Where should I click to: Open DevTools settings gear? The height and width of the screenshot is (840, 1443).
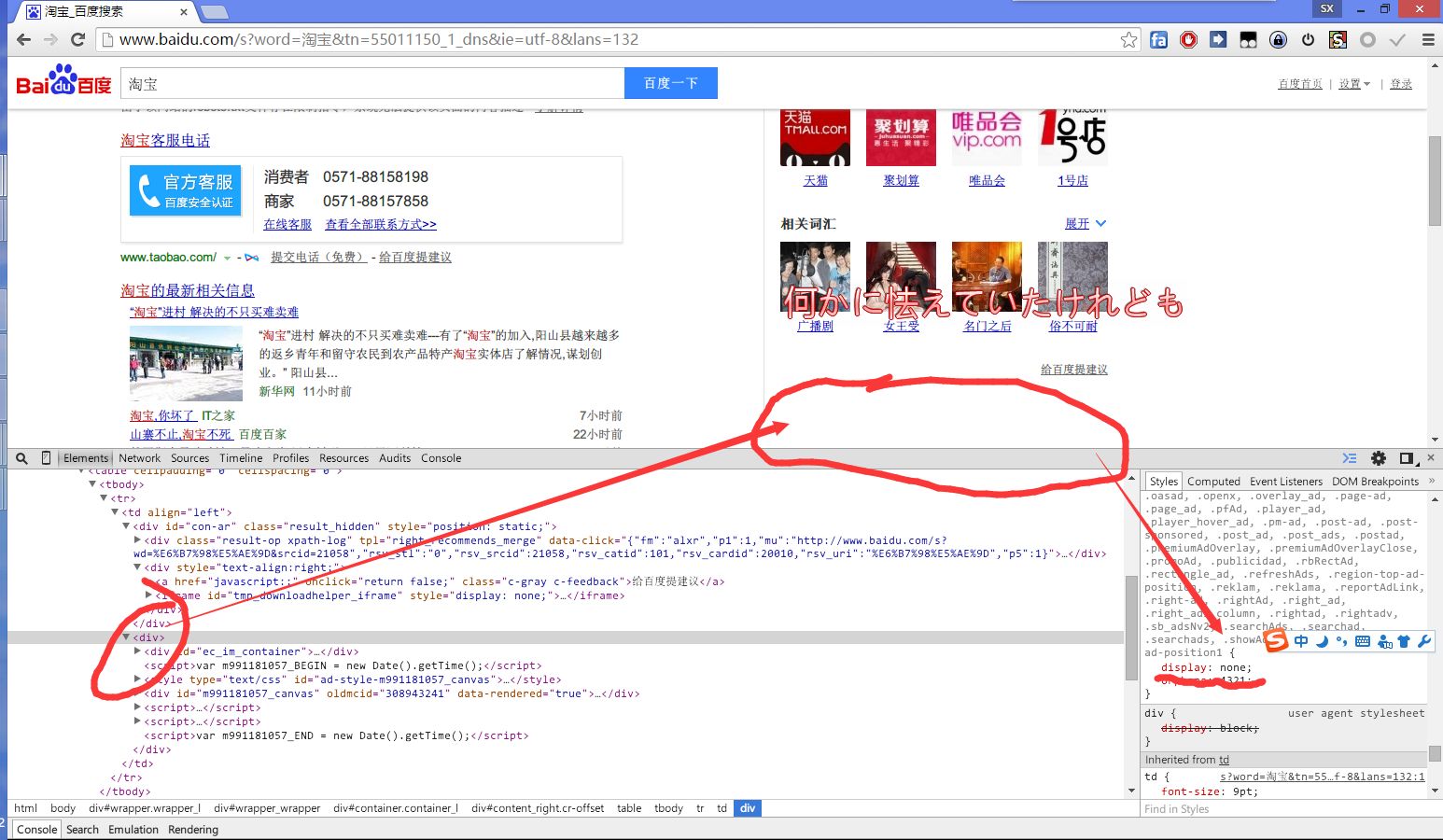point(1379,458)
